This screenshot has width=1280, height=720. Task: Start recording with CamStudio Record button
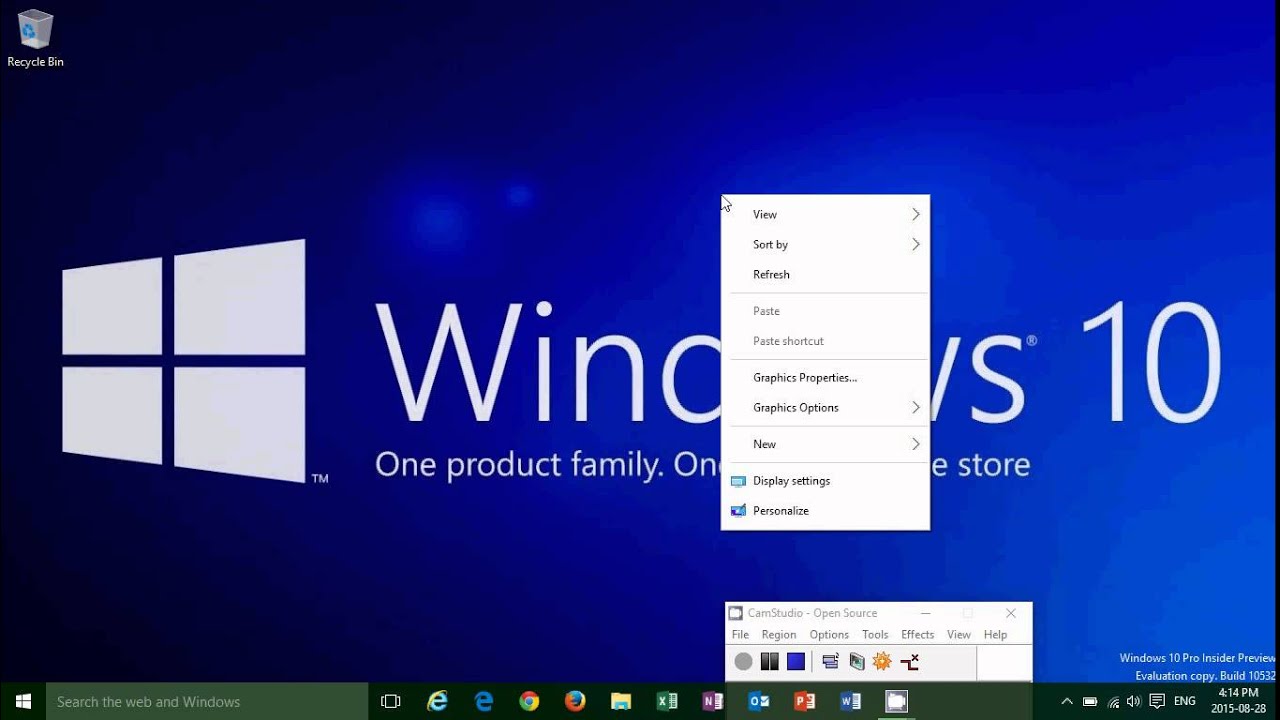tap(743, 661)
